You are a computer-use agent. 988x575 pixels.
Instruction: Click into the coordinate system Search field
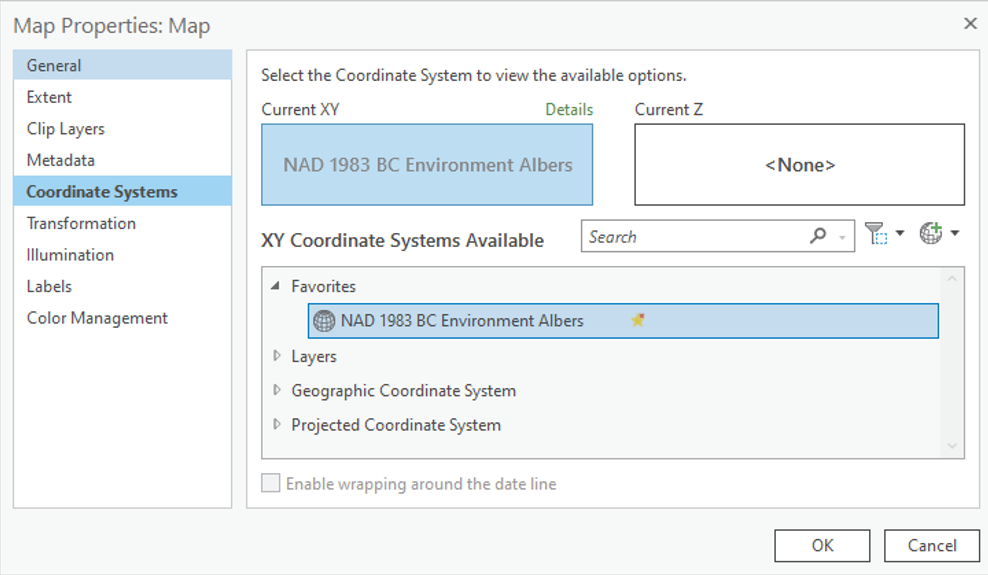pos(695,237)
